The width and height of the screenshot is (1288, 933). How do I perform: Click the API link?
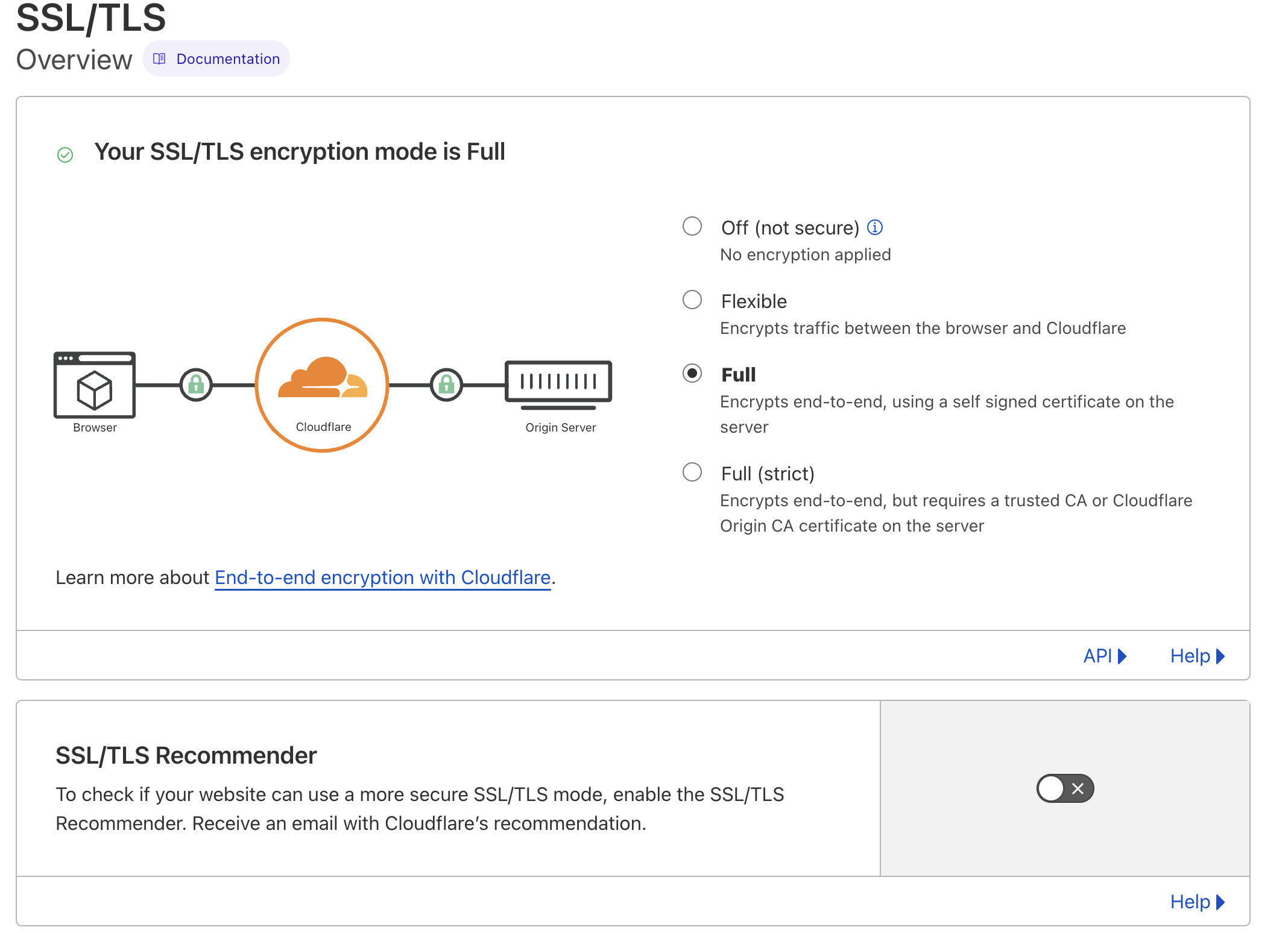(x=1099, y=656)
